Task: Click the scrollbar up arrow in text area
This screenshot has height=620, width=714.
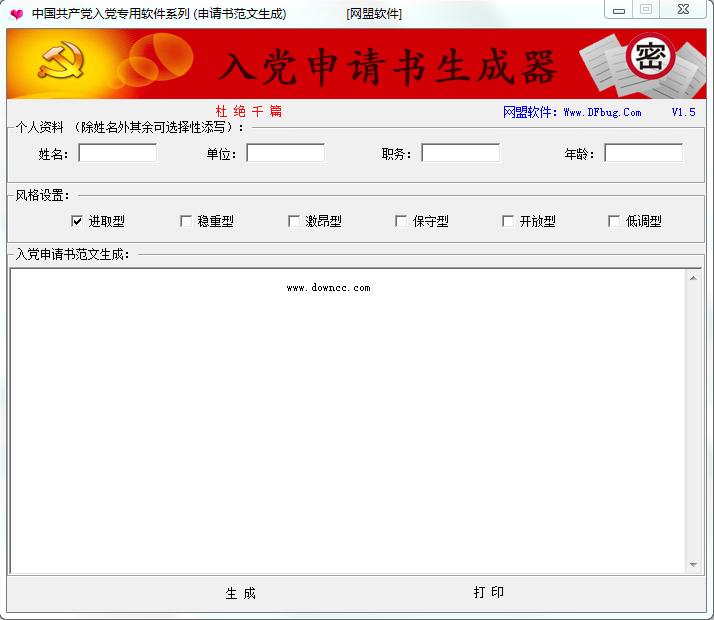Action: click(693, 278)
